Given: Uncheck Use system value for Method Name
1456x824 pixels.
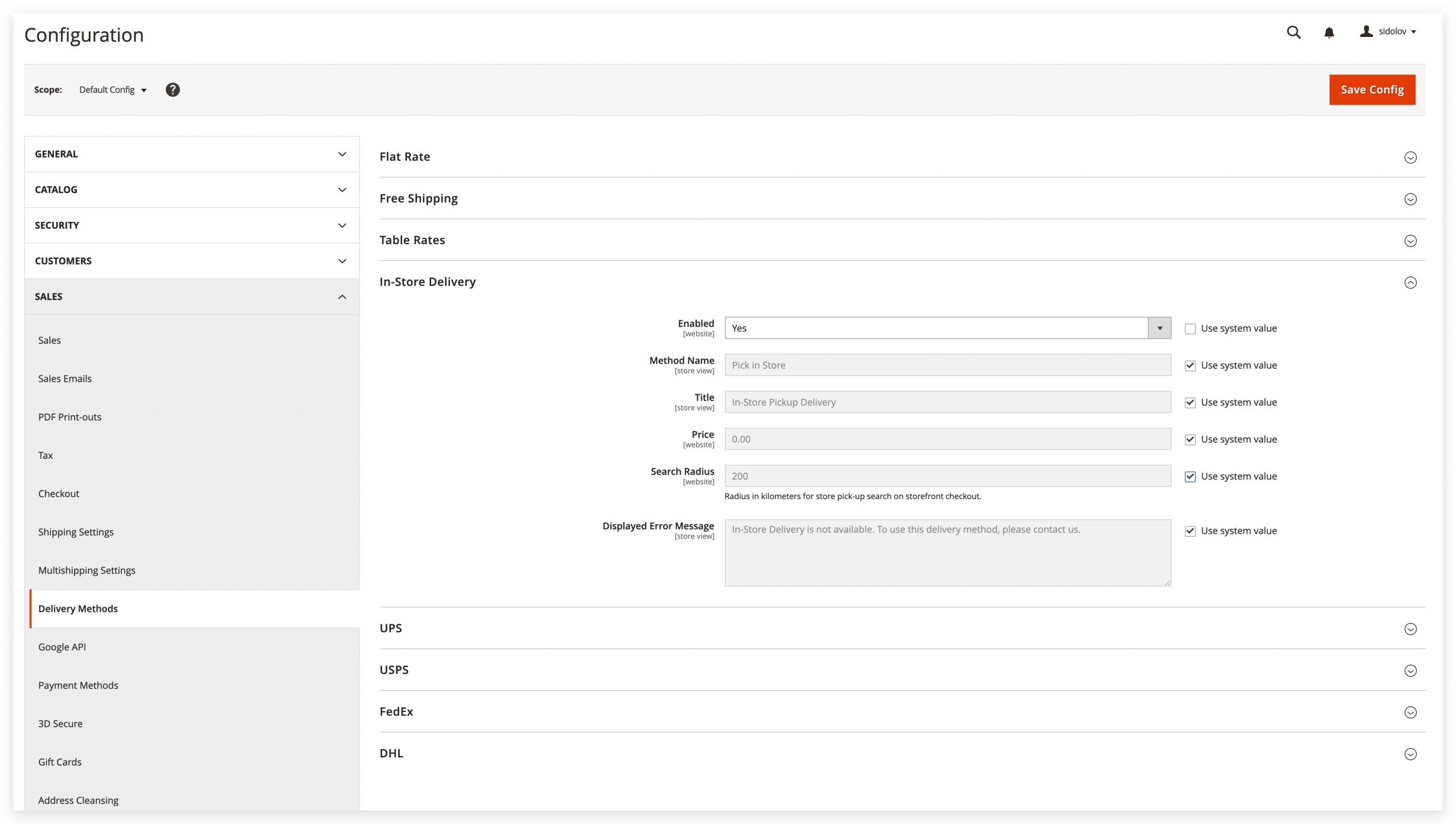Looking at the screenshot, I should coord(1190,366).
